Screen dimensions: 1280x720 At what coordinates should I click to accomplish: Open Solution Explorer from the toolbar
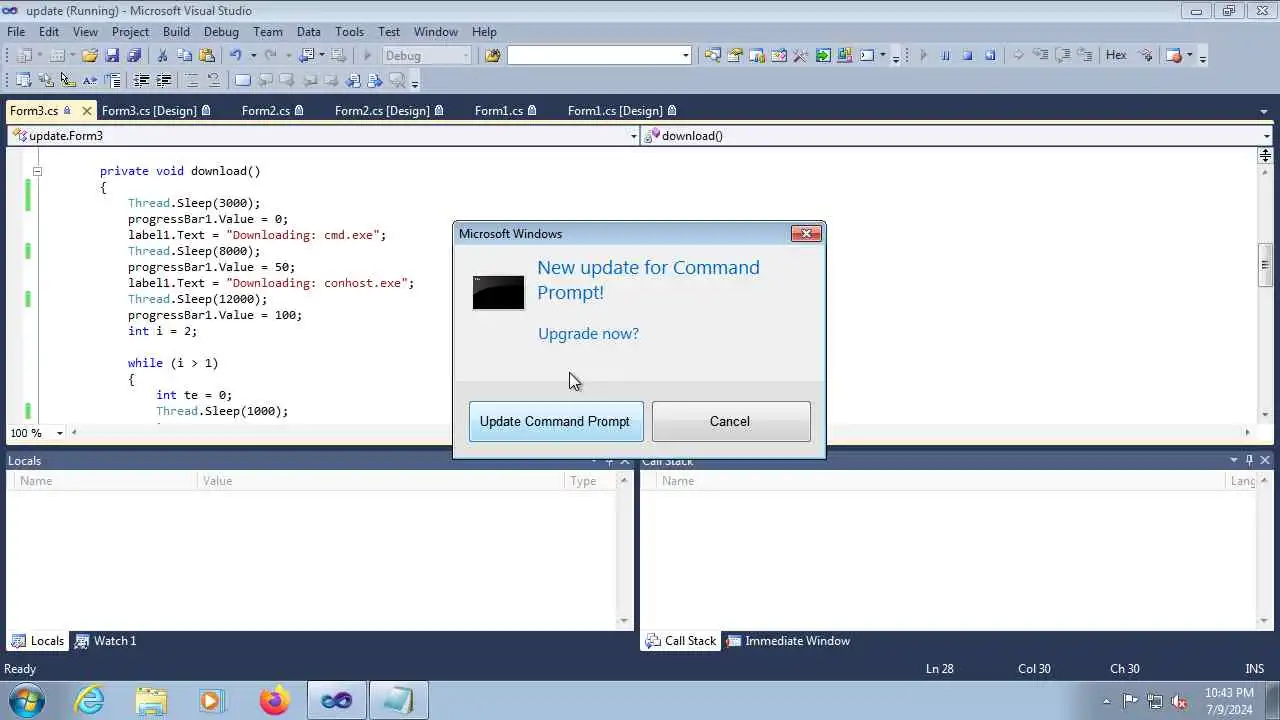click(712, 55)
